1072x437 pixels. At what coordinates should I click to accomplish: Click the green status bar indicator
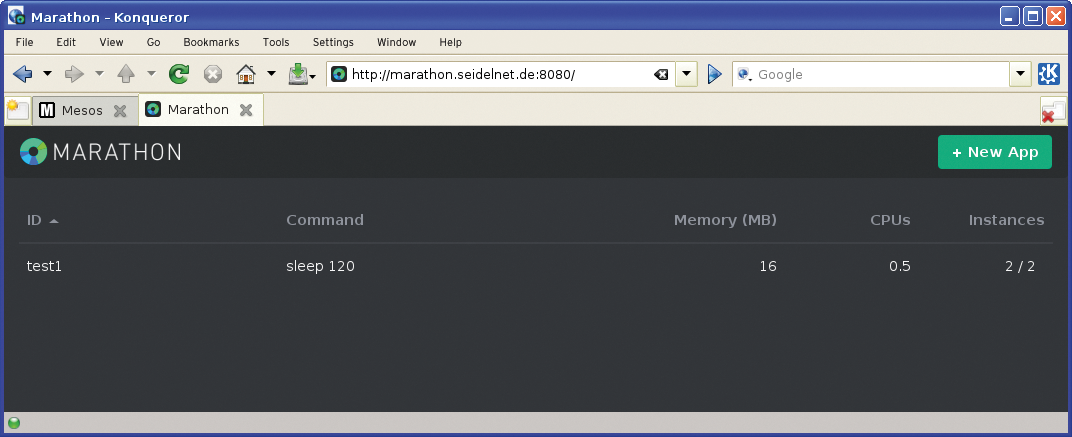point(14,423)
